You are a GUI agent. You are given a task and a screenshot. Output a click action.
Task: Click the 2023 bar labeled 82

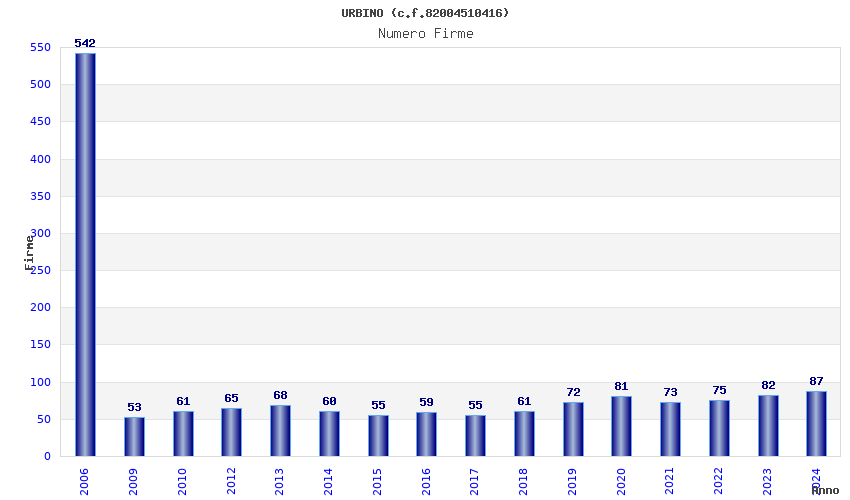[768, 426]
